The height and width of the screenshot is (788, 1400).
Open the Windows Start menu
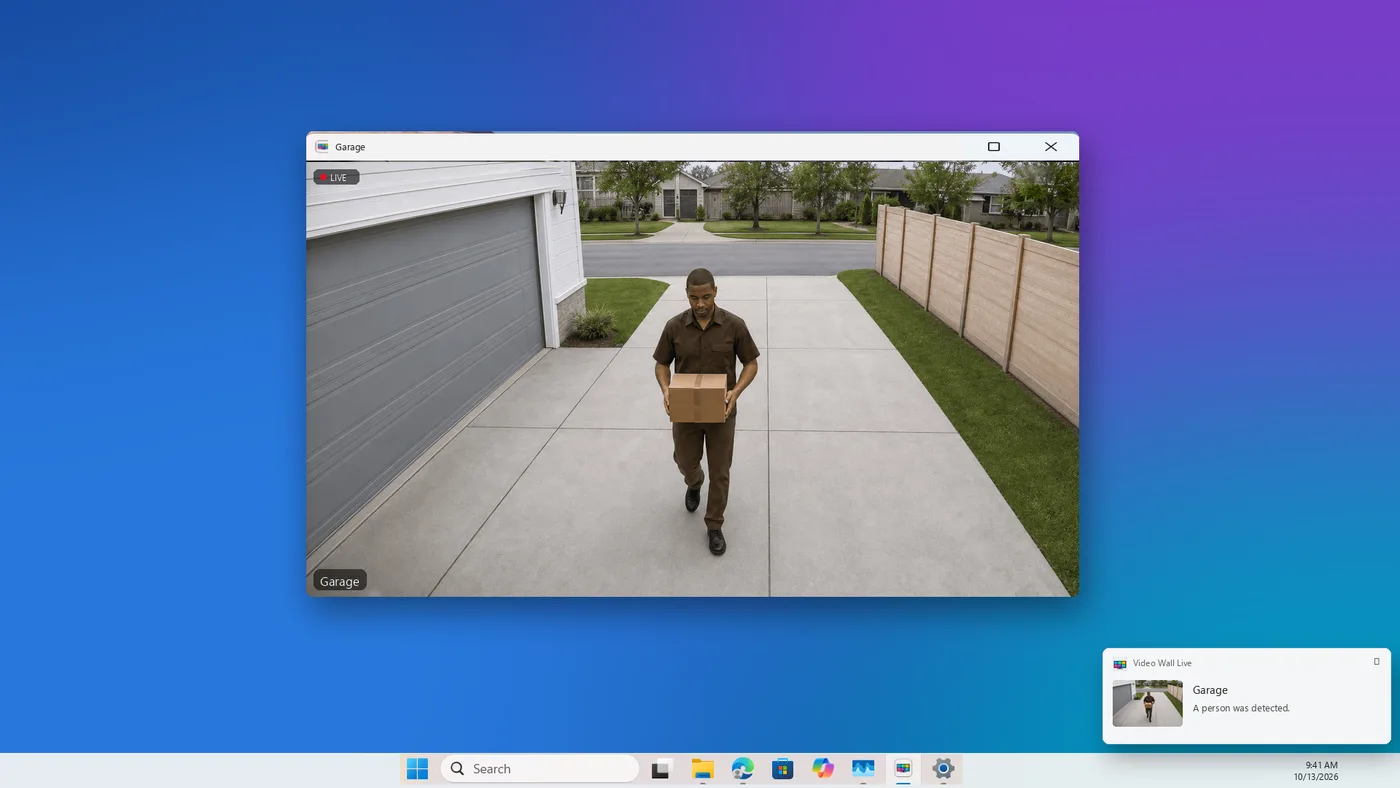pyautogui.click(x=417, y=769)
